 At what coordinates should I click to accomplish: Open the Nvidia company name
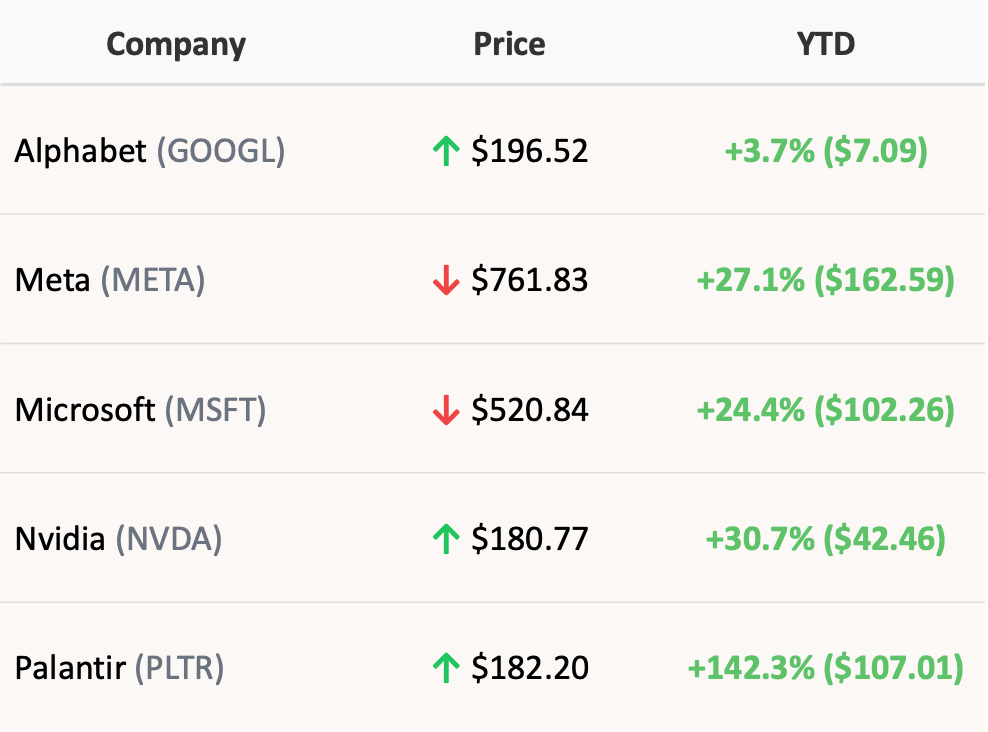coord(60,540)
